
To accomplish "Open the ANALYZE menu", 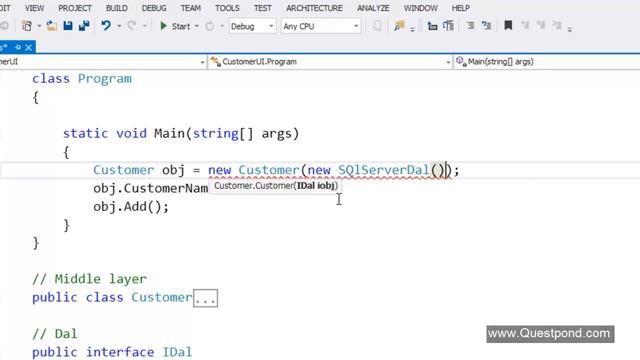I will click(373, 8).
